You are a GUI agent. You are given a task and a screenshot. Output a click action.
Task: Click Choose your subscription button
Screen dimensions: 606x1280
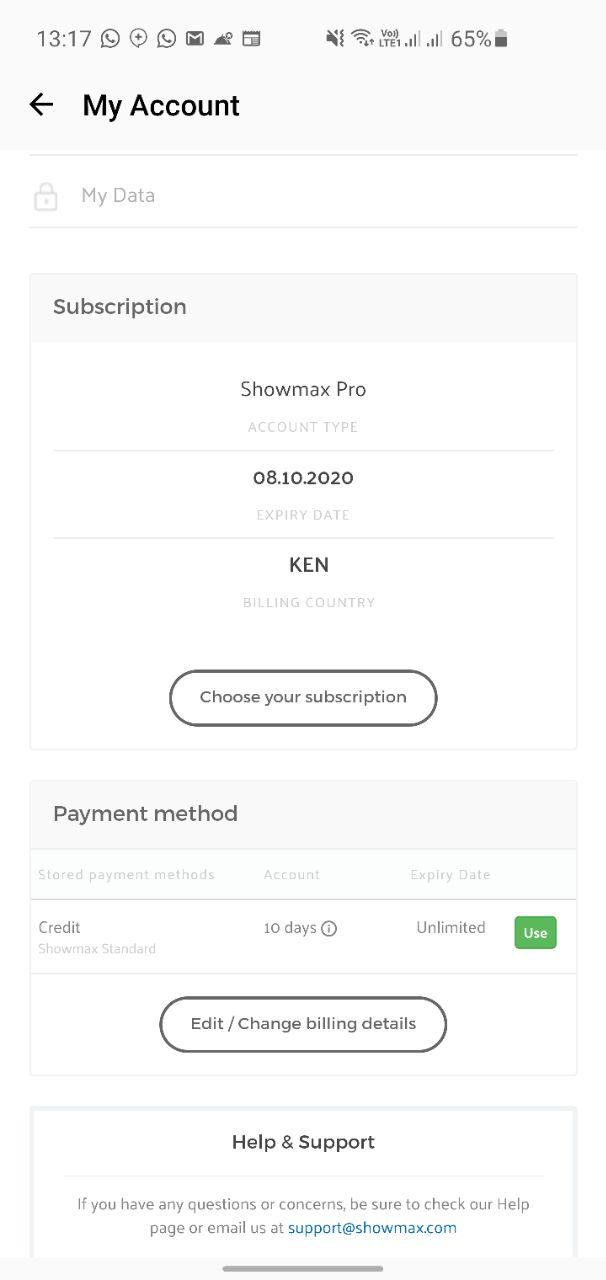(303, 697)
